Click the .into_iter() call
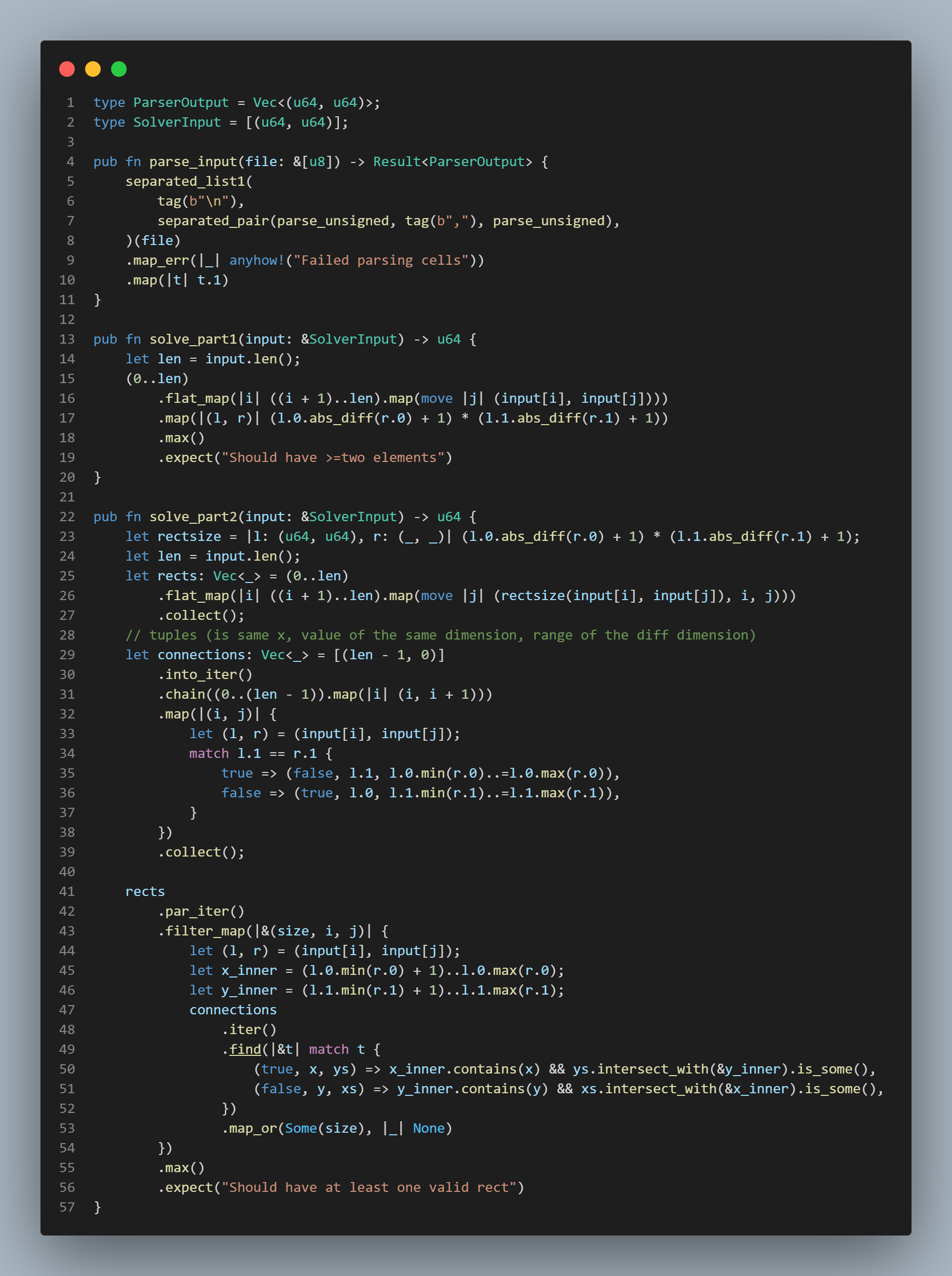 (205, 675)
